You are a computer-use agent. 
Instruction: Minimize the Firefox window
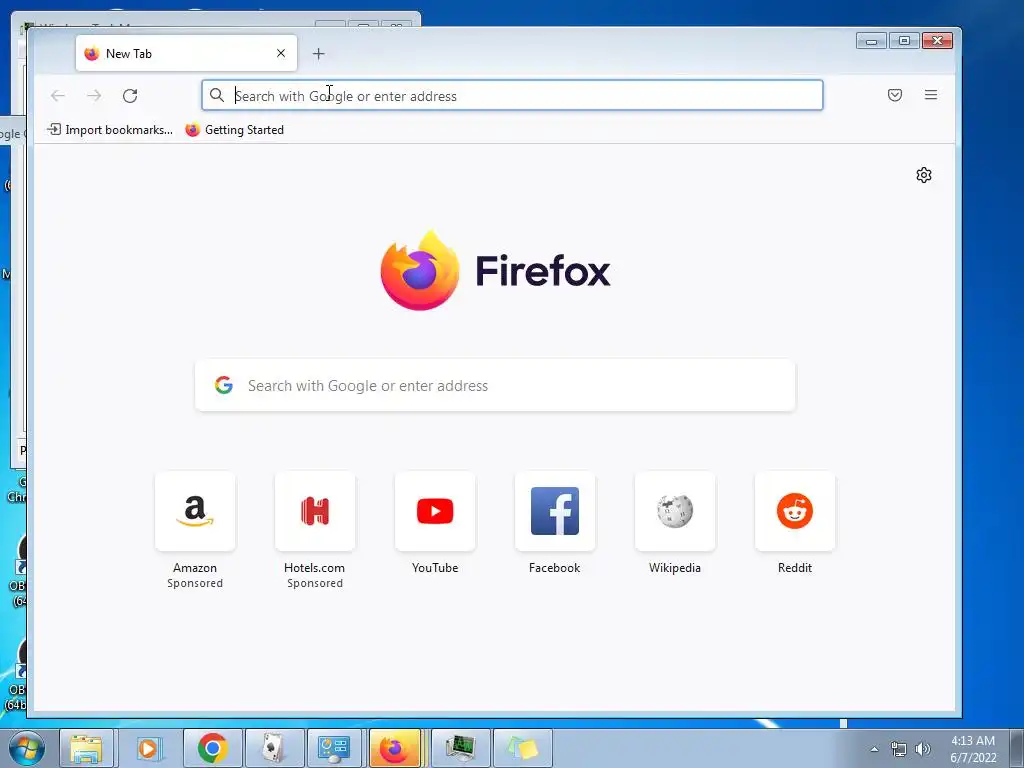(871, 40)
